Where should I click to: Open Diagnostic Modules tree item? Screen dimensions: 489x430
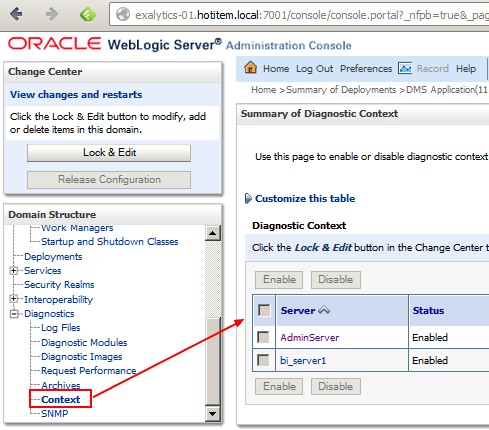[x=84, y=342]
